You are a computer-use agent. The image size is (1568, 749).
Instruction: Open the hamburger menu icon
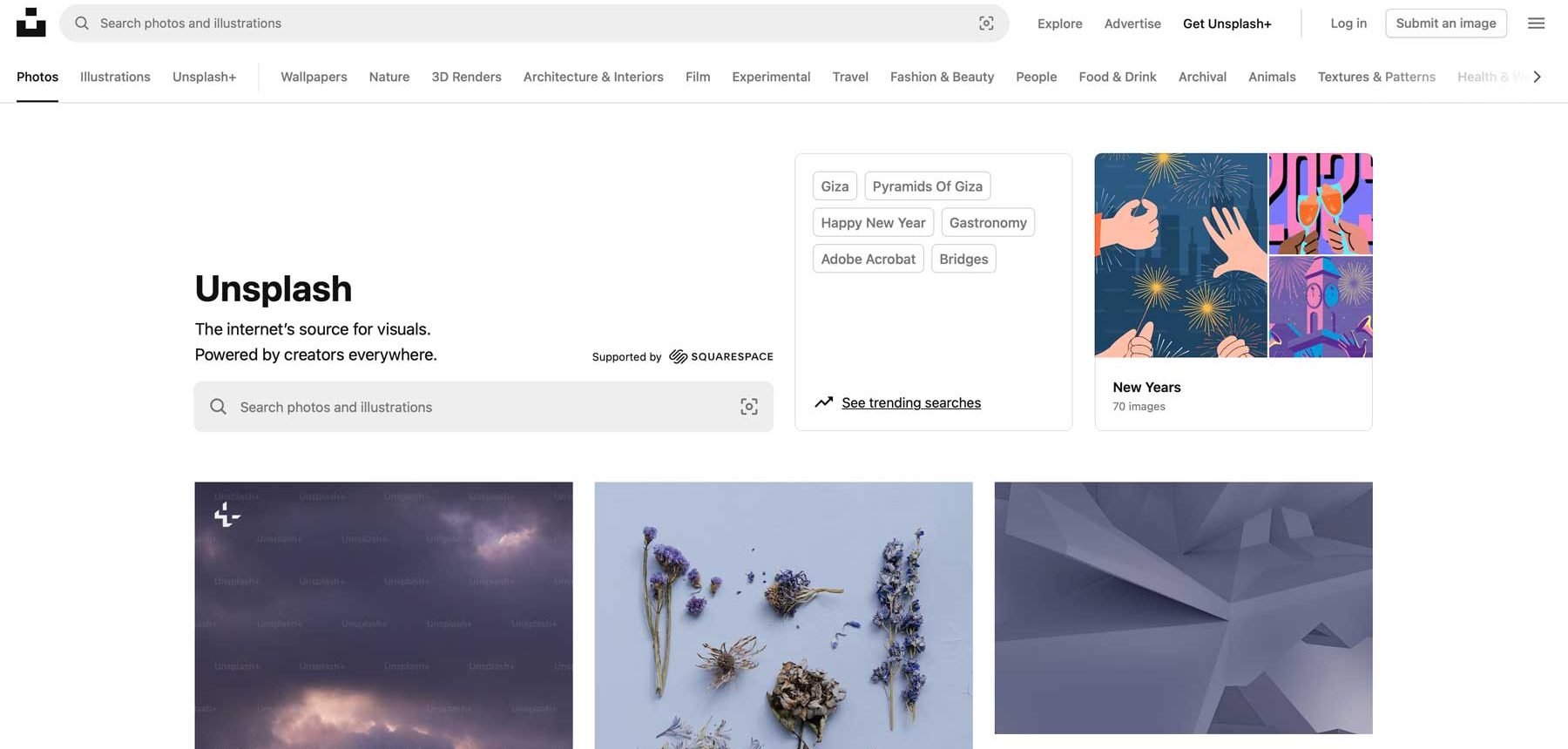1536,24
